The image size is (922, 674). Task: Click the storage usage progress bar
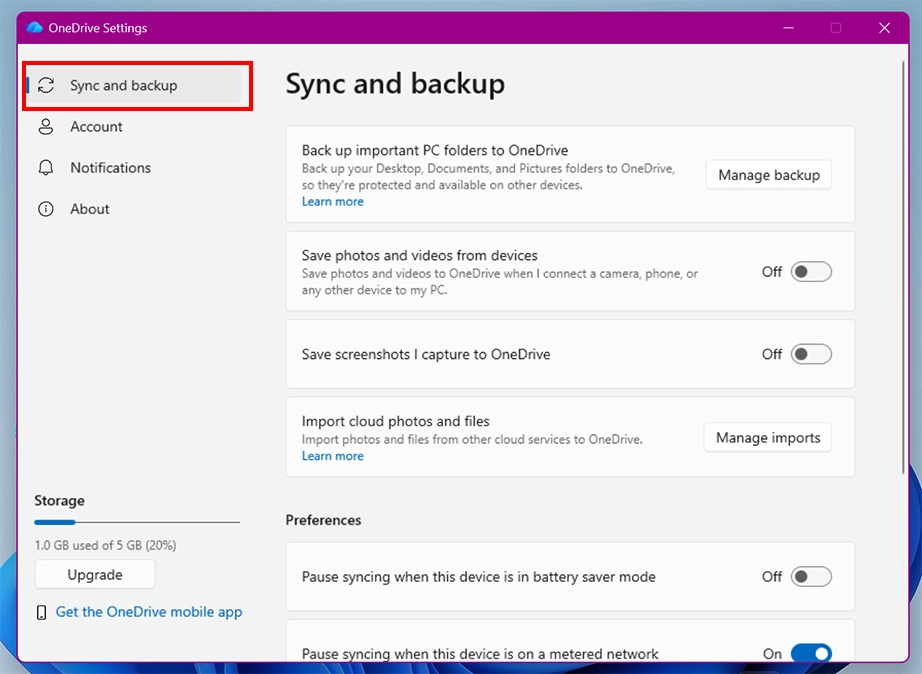[x=137, y=522]
